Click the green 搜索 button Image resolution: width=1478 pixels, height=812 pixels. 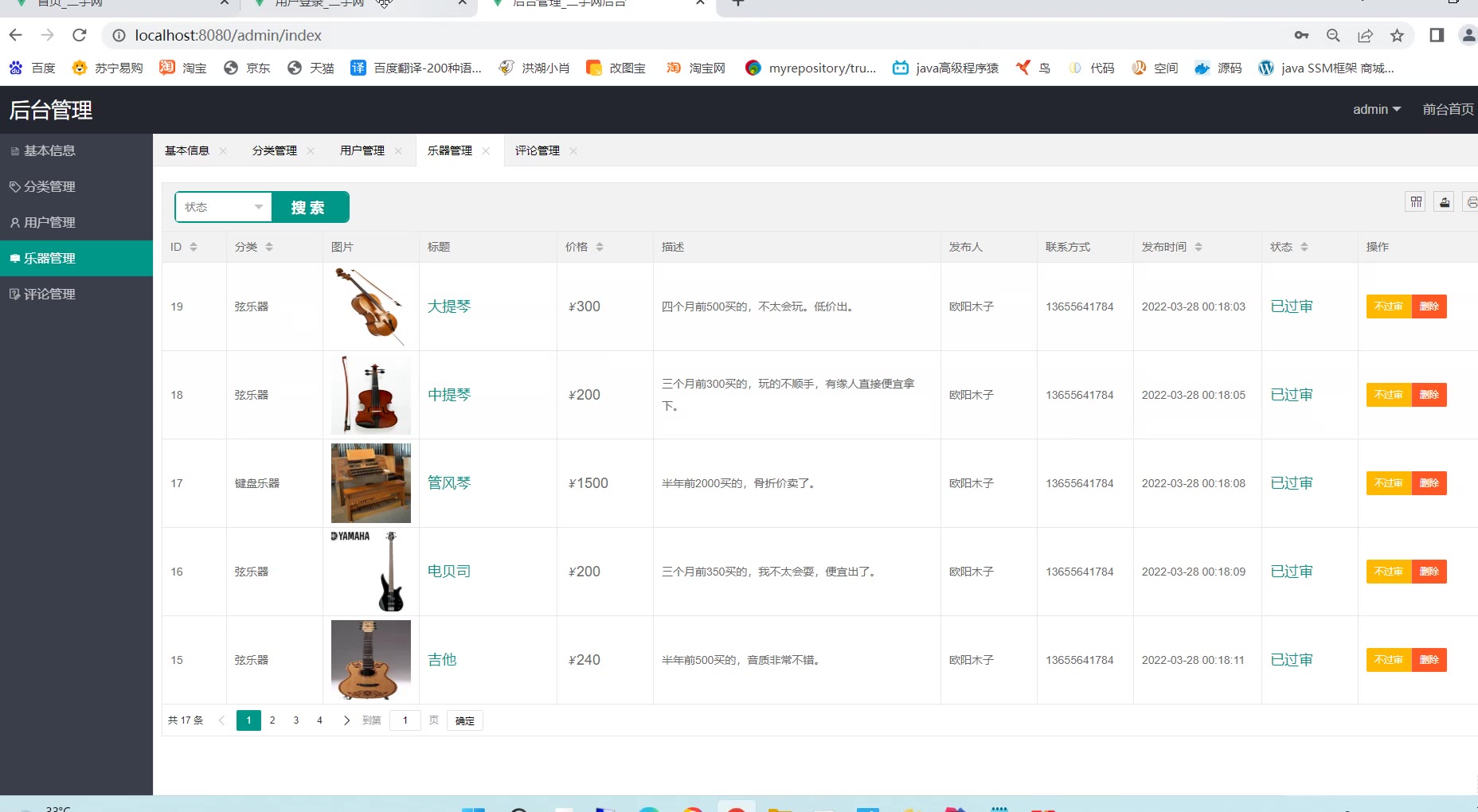click(310, 207)
